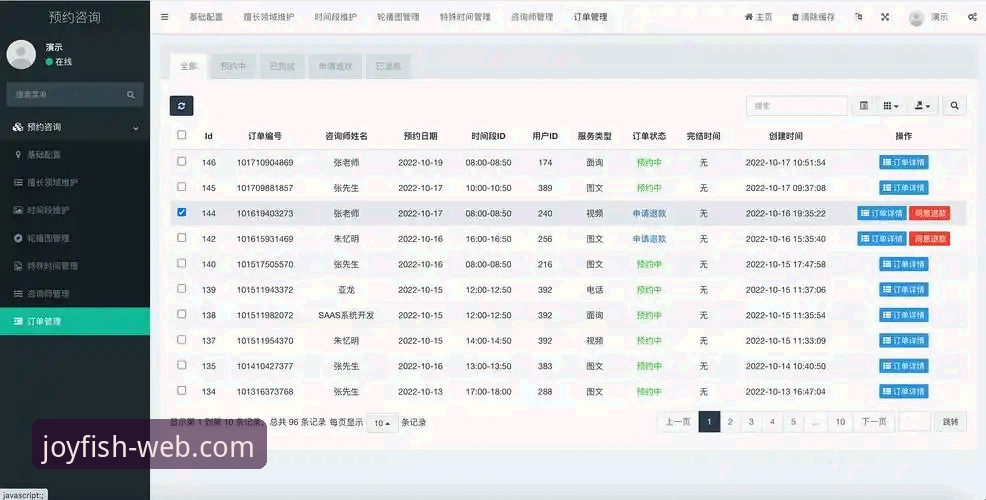The height and width of the screenshot is (500, 986).
Task: Toggle the sidebar hamburger menu icon
Action: pos(165,17)
